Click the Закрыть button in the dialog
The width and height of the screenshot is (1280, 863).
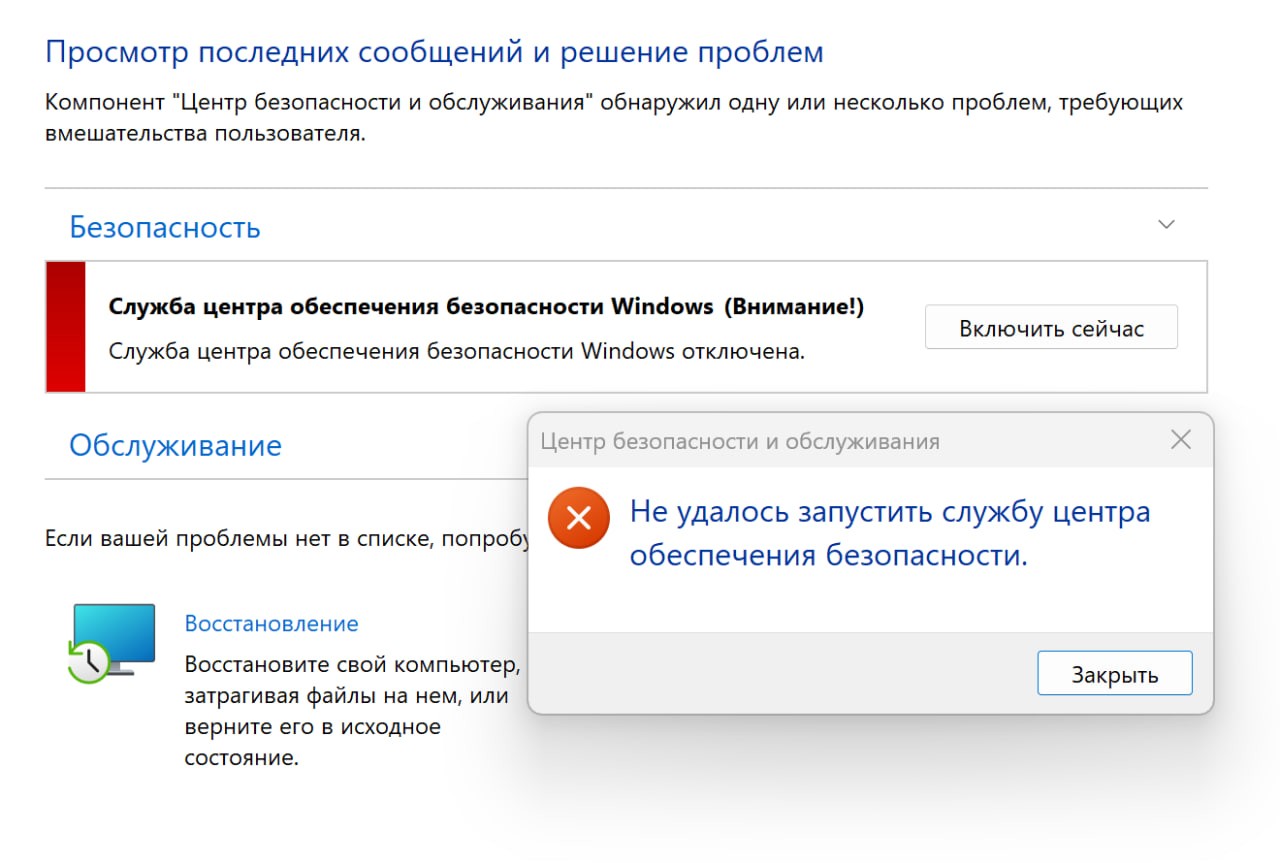coord(1115,674)
